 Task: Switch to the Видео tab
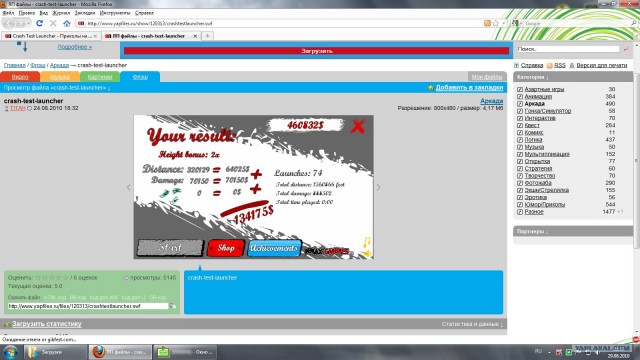pos(20,77)
